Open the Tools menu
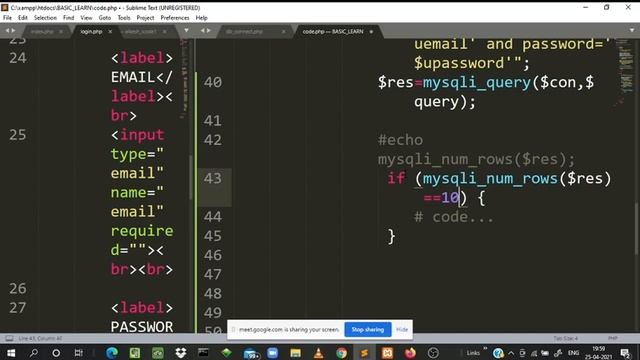640x360 pixels. click(124, 18)
